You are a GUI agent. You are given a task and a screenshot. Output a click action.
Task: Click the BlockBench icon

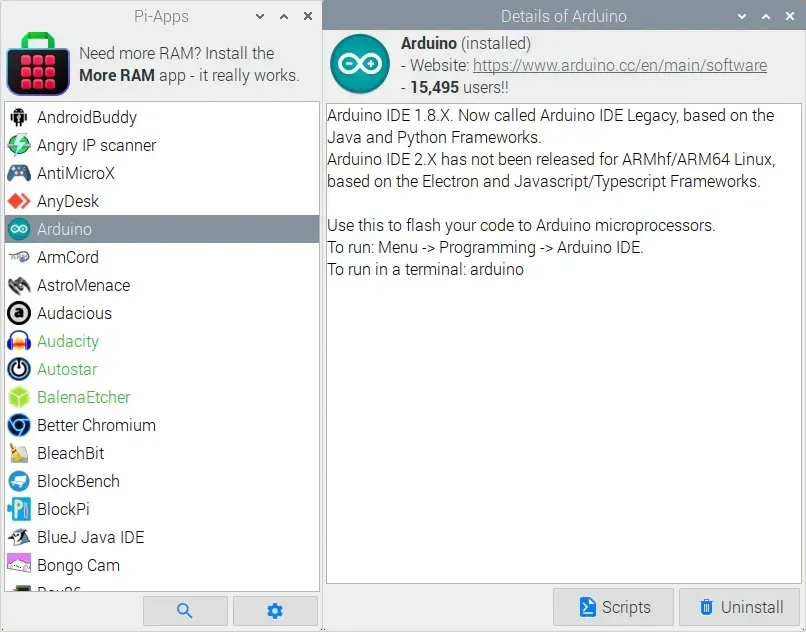(x=19, y=481)
